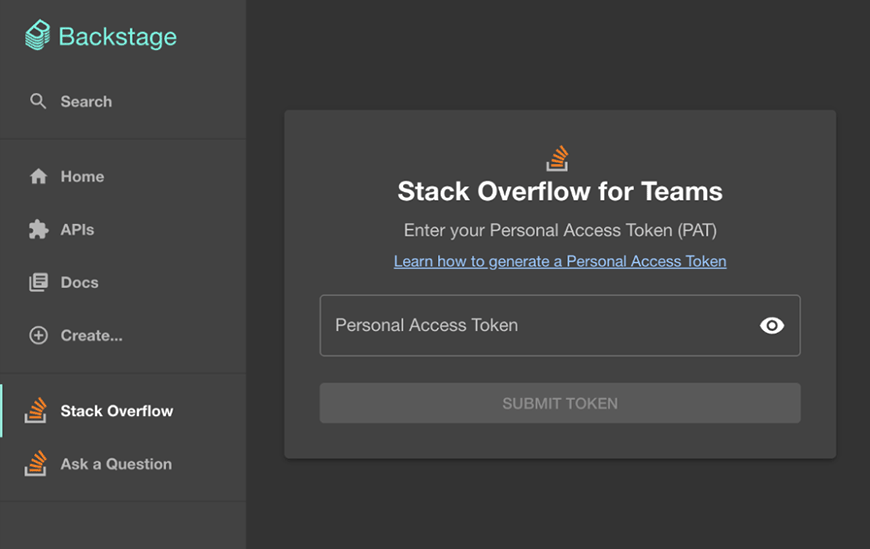This screenshot has height=549, width=870.
Task: Click the Ask a Question icon
Action: [x=36, y=463]
